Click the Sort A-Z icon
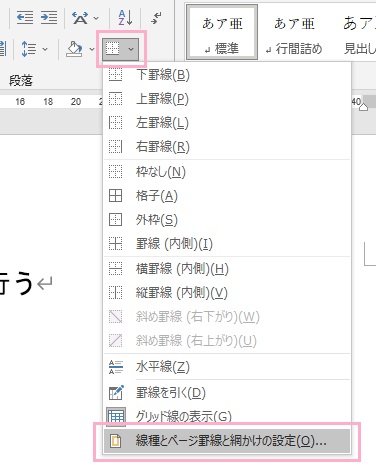Viewport: 376px width, 468px height. pos(126,18)
